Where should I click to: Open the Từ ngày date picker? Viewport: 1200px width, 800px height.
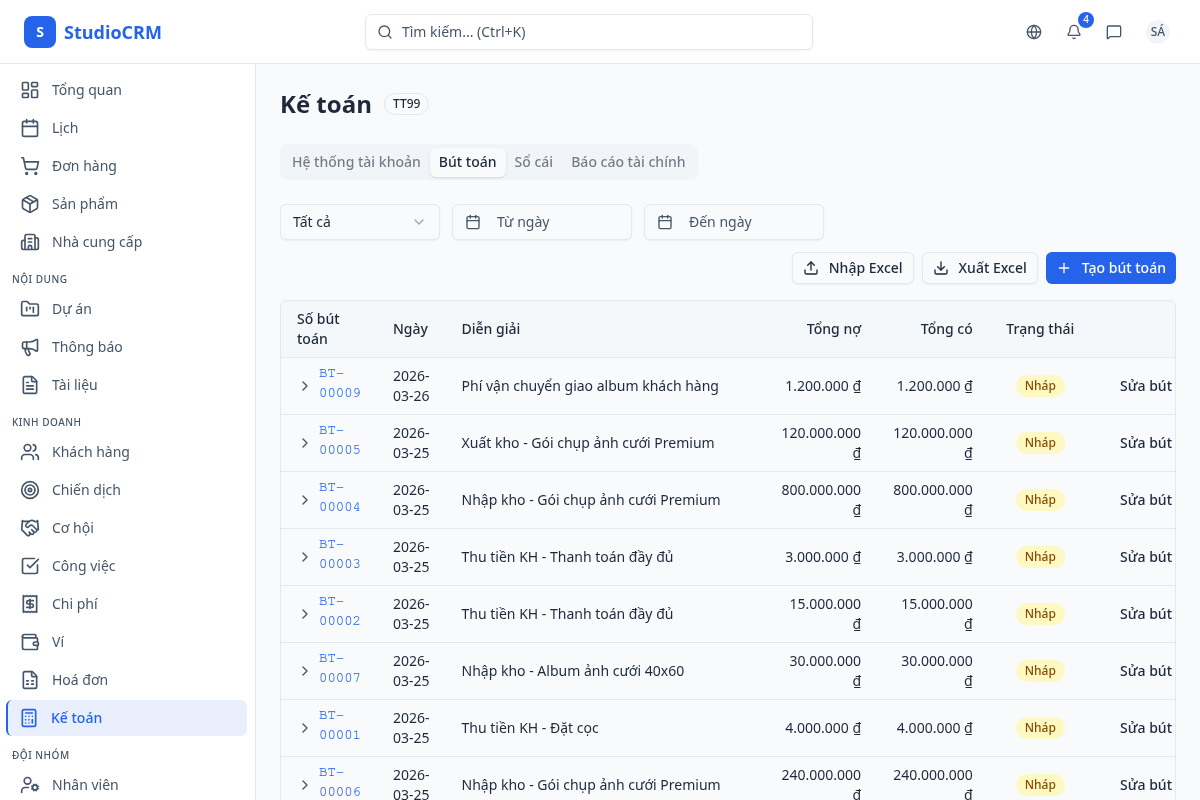(x=542, y=222)
